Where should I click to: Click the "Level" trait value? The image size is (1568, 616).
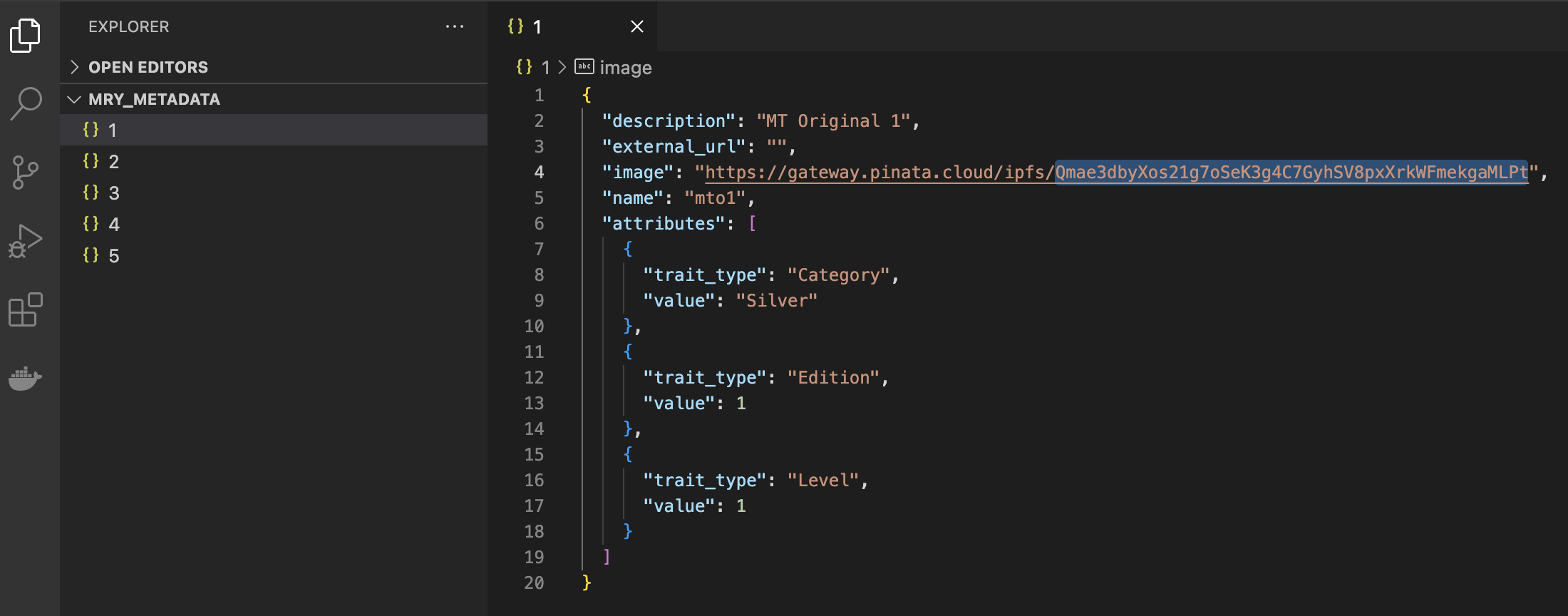(823, 480)
